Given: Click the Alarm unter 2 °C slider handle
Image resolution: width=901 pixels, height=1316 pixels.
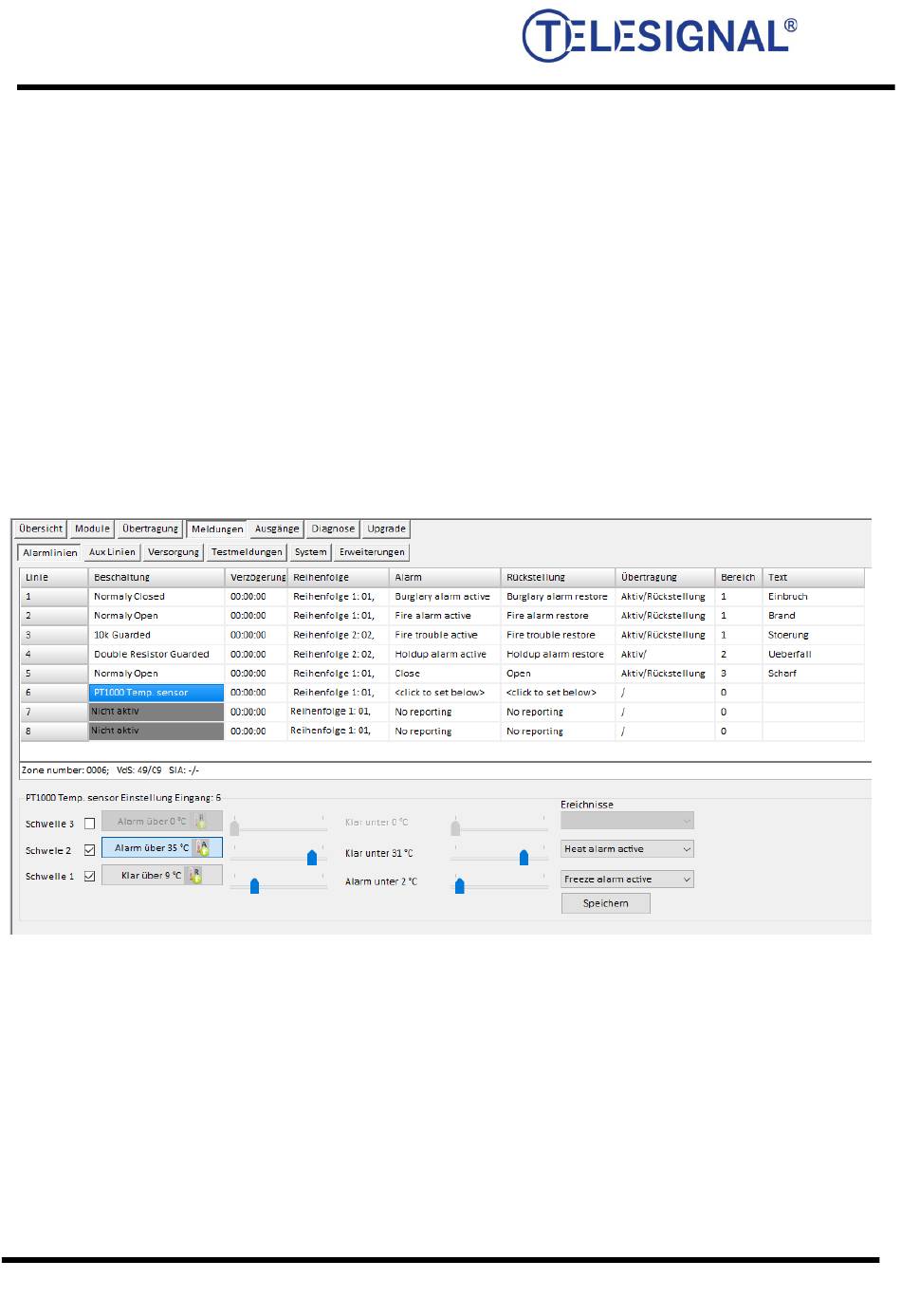Looking at the screenshot, I should click(460, 886).
